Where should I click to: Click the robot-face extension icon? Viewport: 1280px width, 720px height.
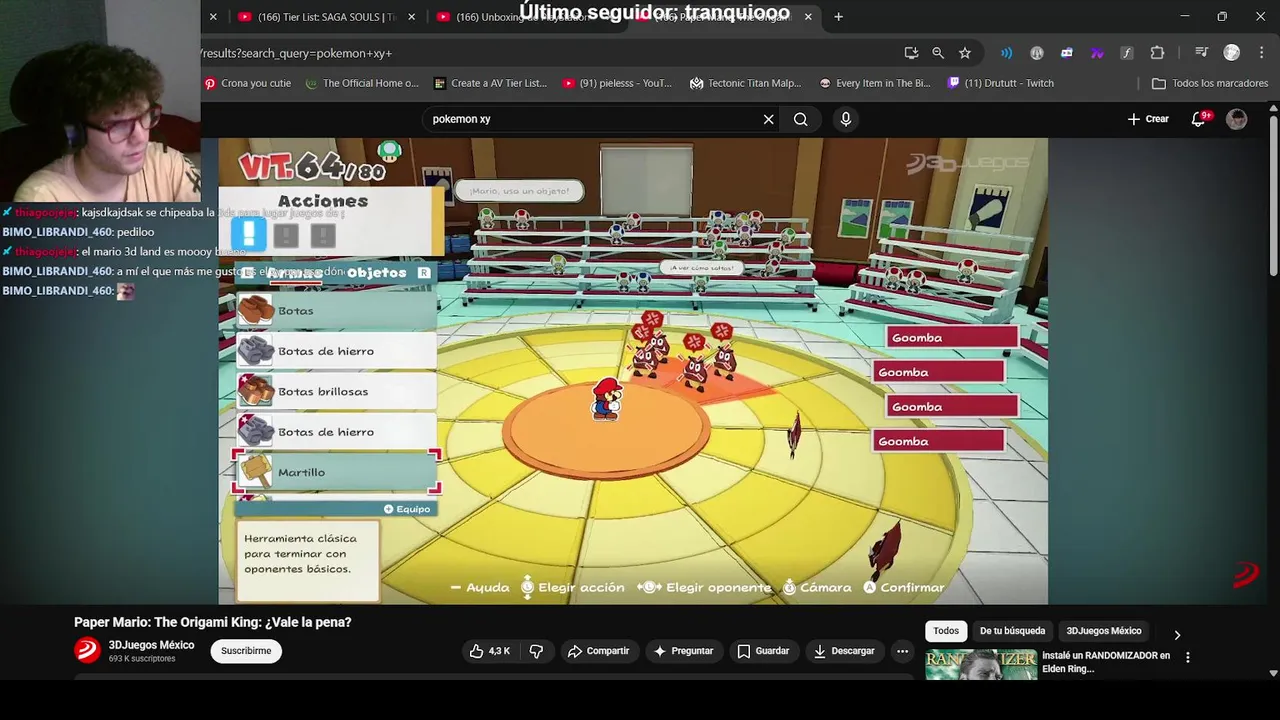click(1067, 53)
